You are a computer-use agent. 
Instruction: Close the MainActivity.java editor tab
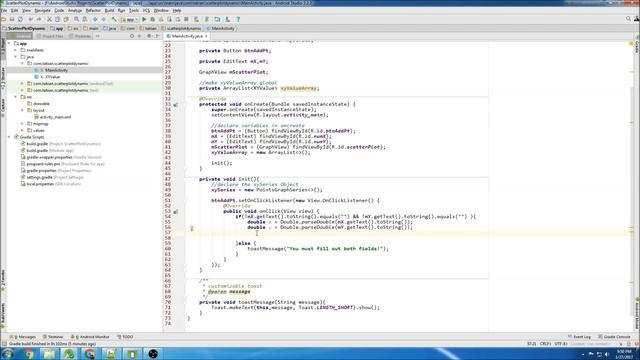pyautogui.click(x=206, y=36)
